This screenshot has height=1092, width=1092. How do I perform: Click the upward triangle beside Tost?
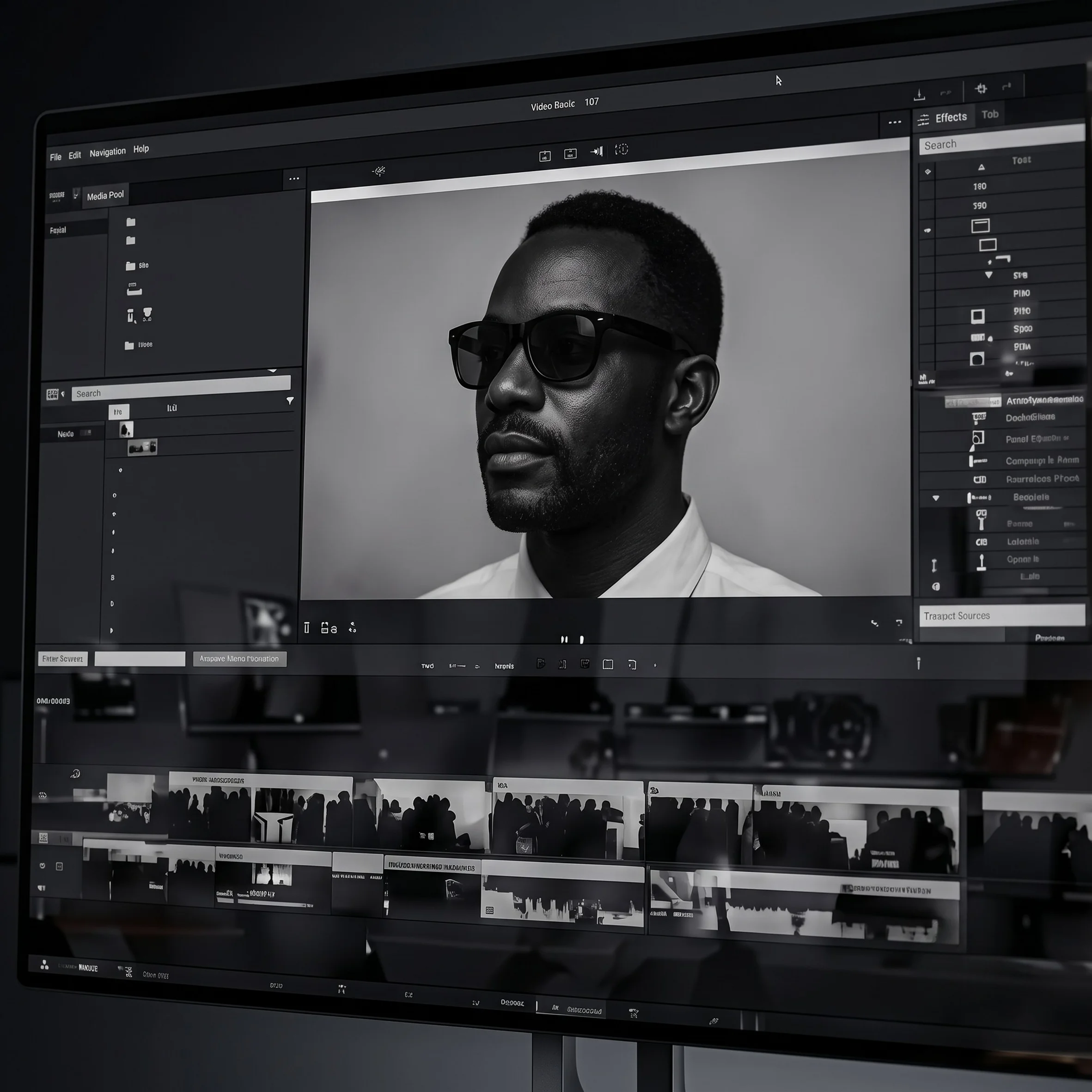pos(981,167)
